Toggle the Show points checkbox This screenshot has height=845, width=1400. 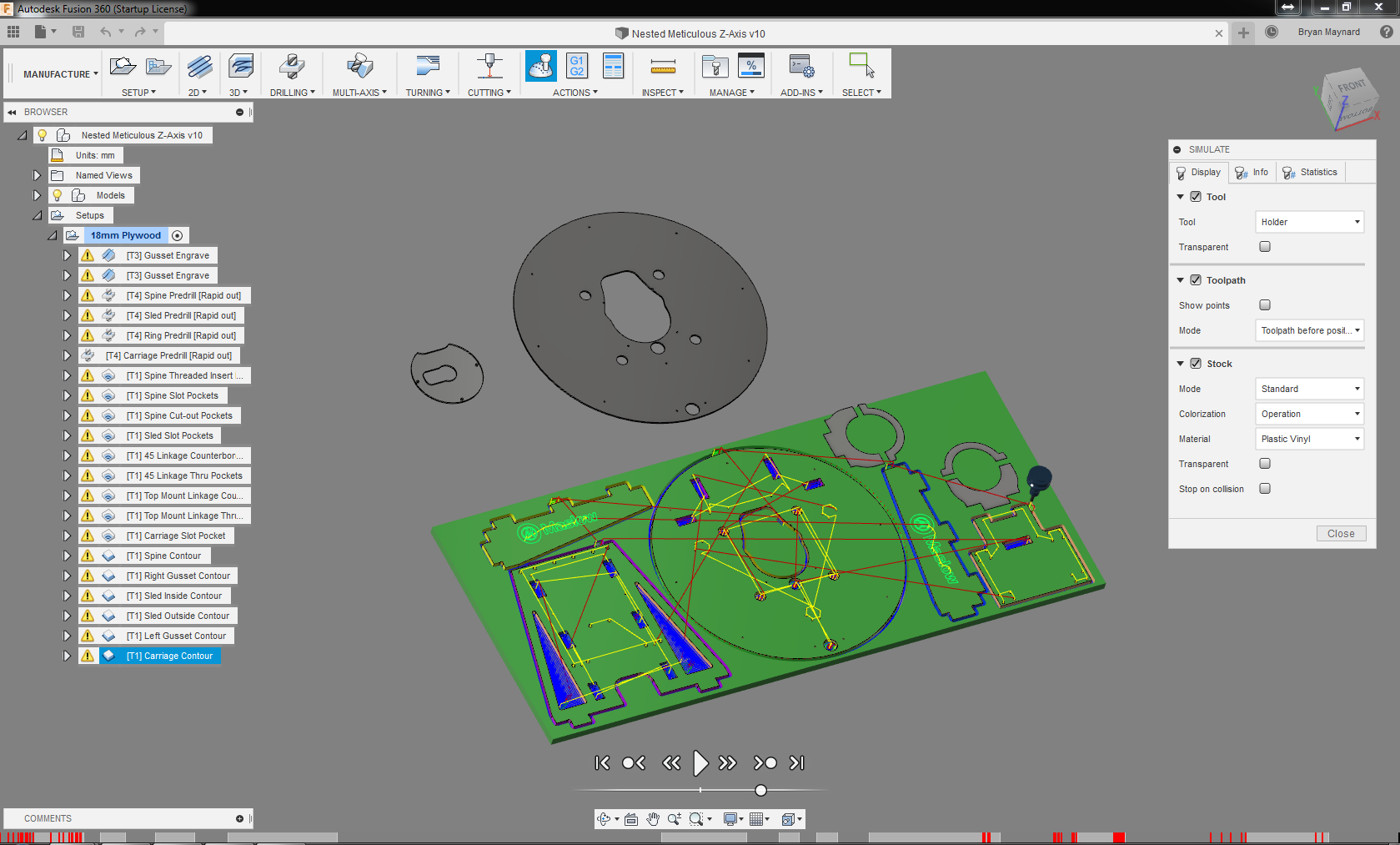[1265, 305]
